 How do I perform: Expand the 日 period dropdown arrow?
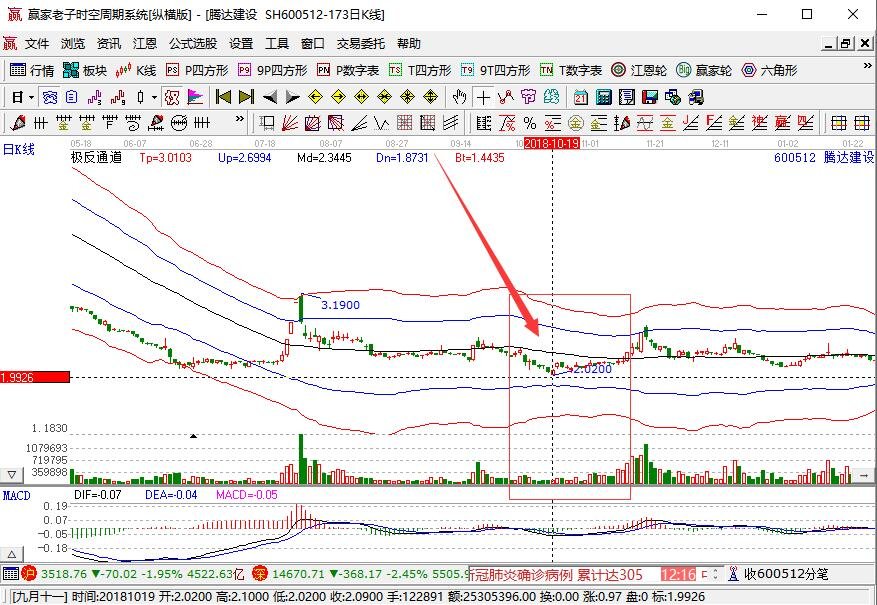tap(31, 97)
